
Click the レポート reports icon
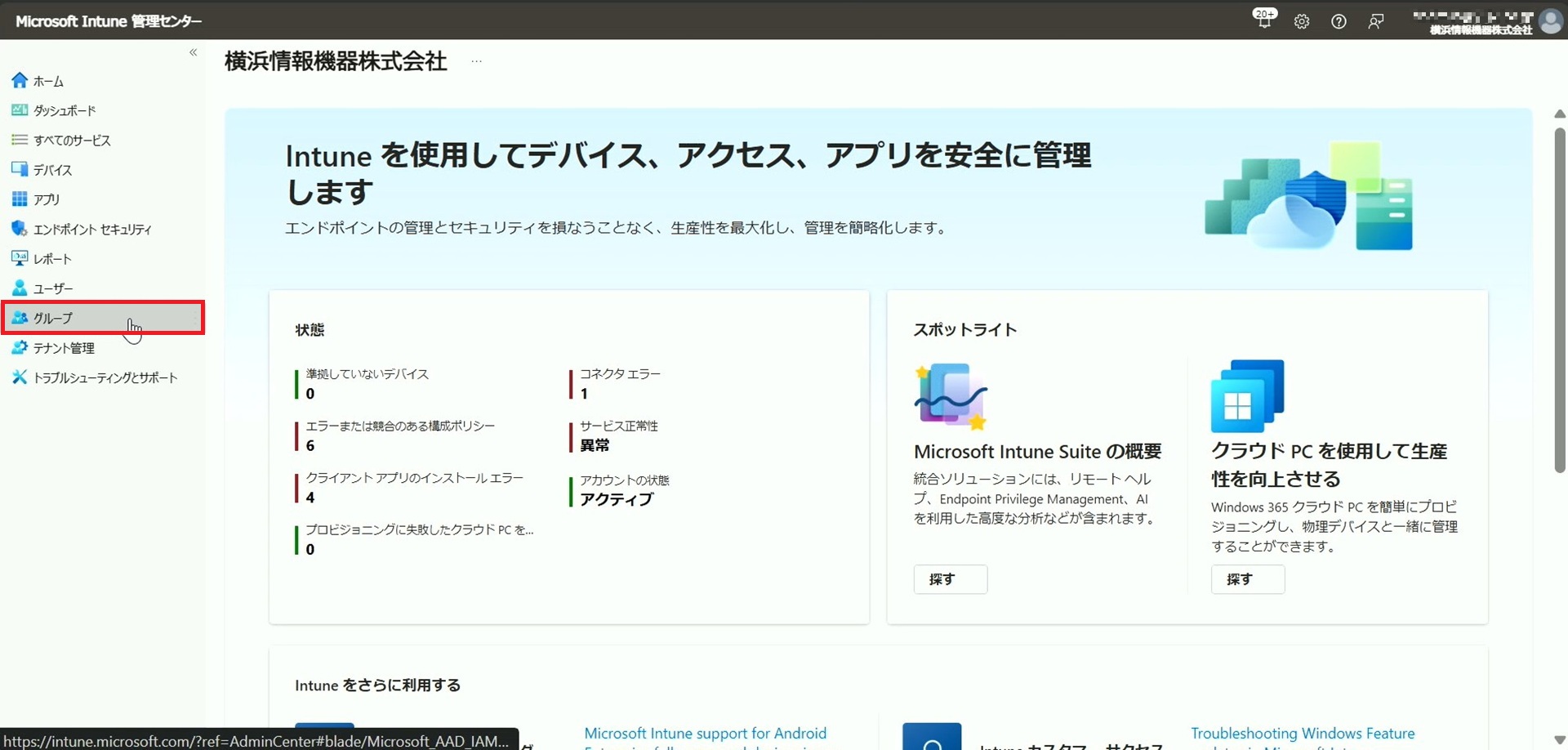(20, 258)
